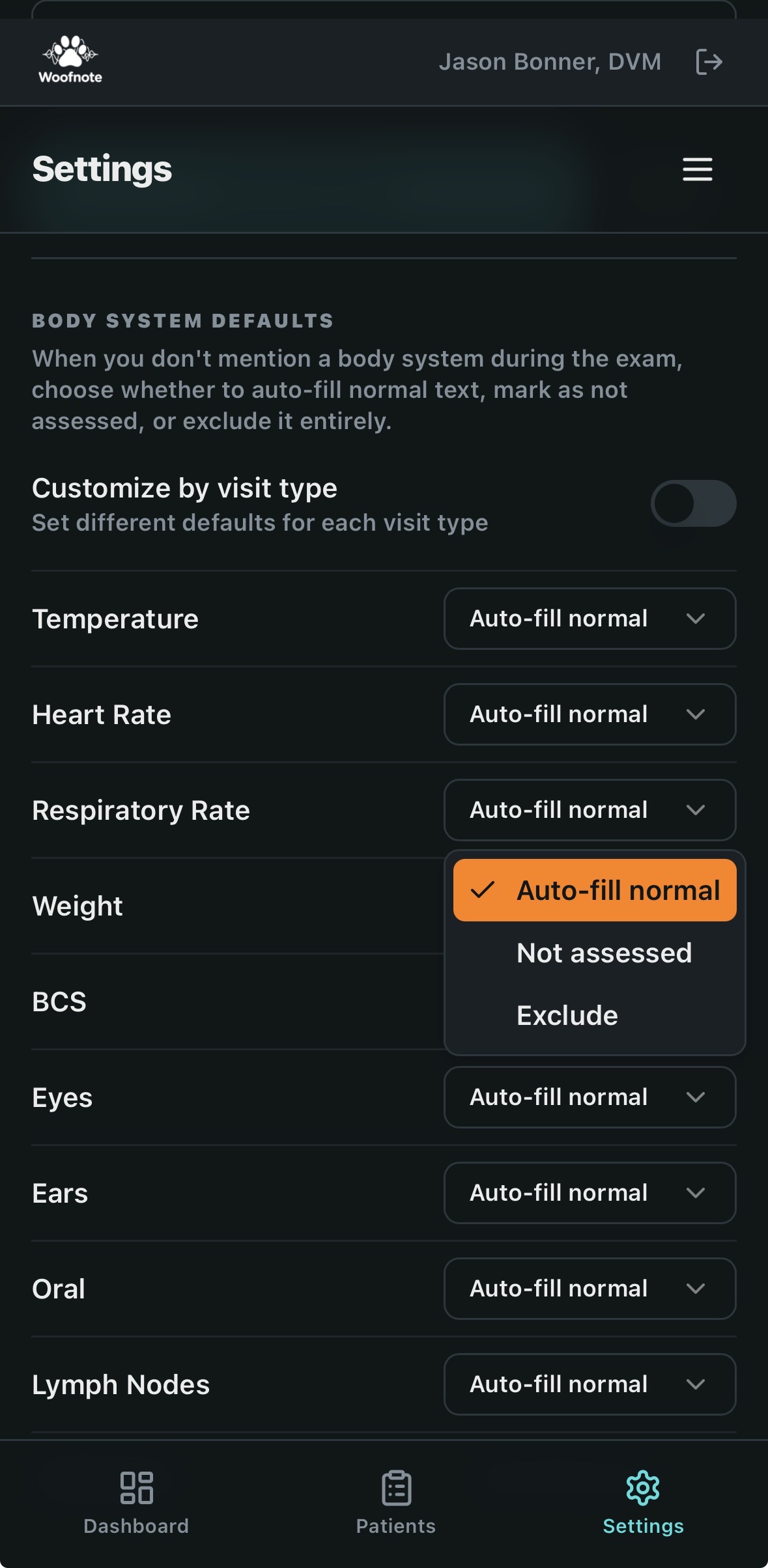Click Jason Bonner, DVM profile name
Image resolution: width=768 pixels, height=1568 pixels.
pyautogui.click(x=550, y=62)
